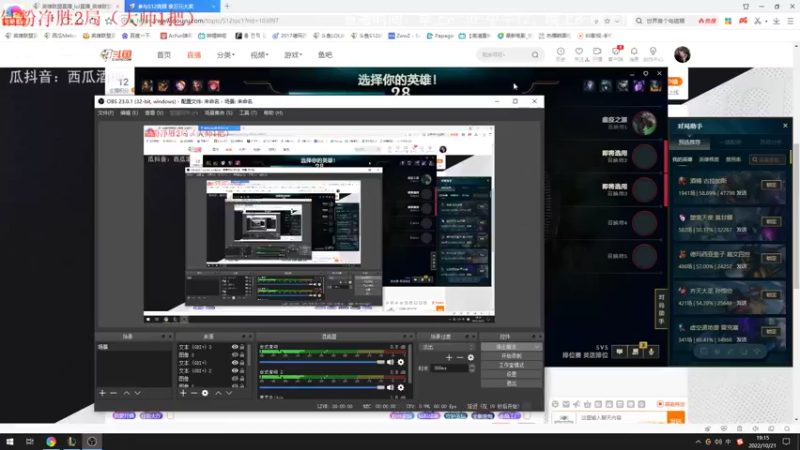Viewport: 800px width, 450px height.
Task: Toggle lock on 文本 (GDI+) 3 source
Action: 242,347
